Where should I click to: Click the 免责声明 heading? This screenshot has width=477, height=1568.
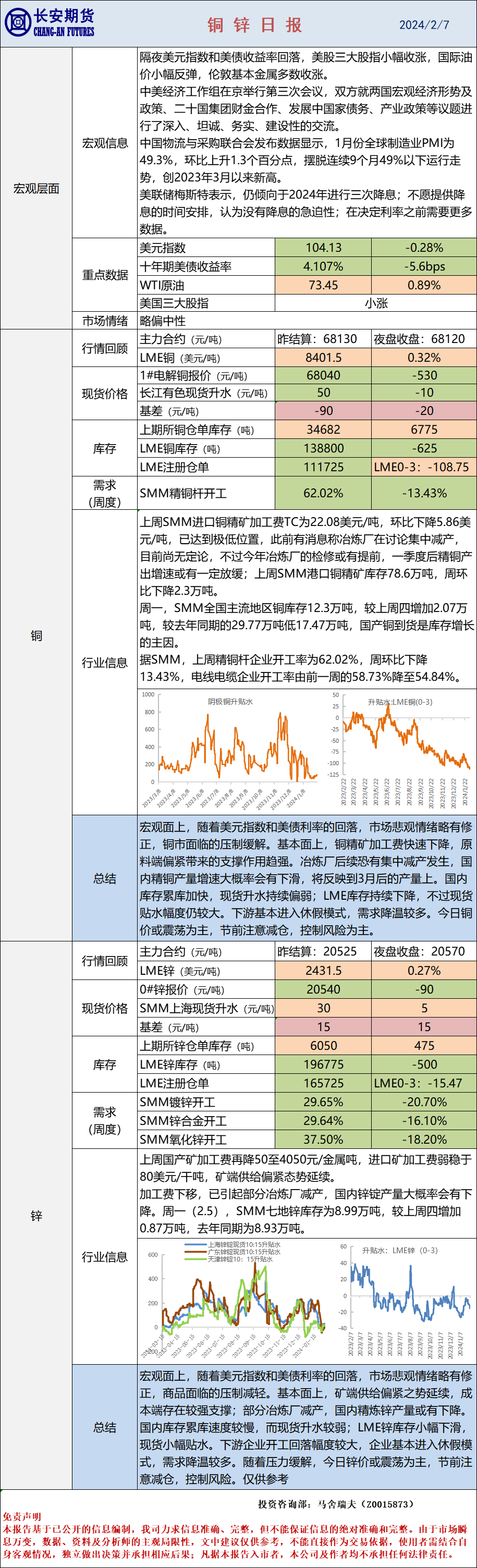(x=22, y=1516)
